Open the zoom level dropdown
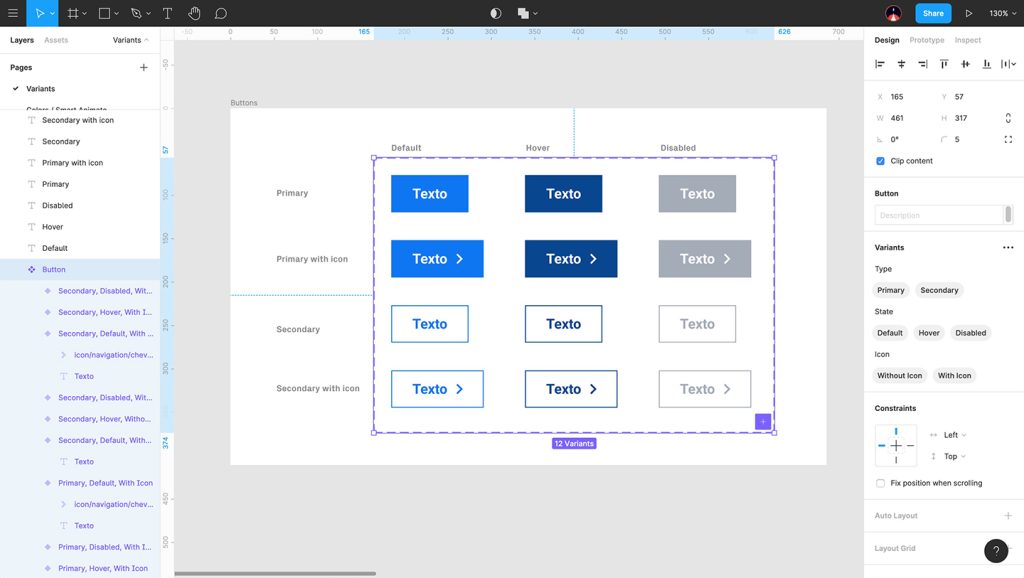The height and width of the screenshot is (578, 1024). coord(1001,13)
